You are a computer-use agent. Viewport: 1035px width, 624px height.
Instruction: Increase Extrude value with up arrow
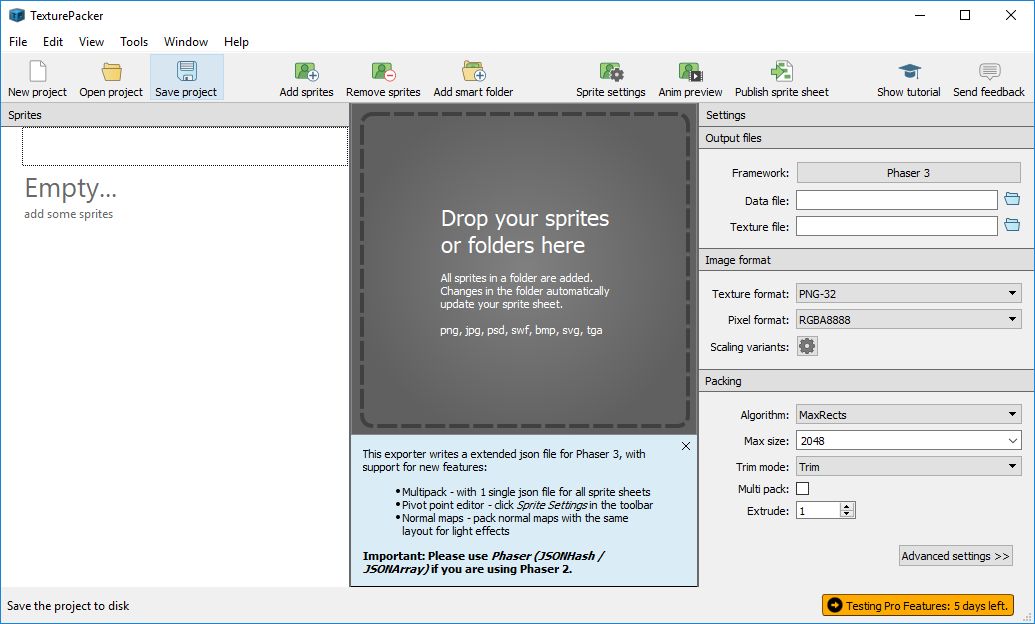click(x=848, y=506)
